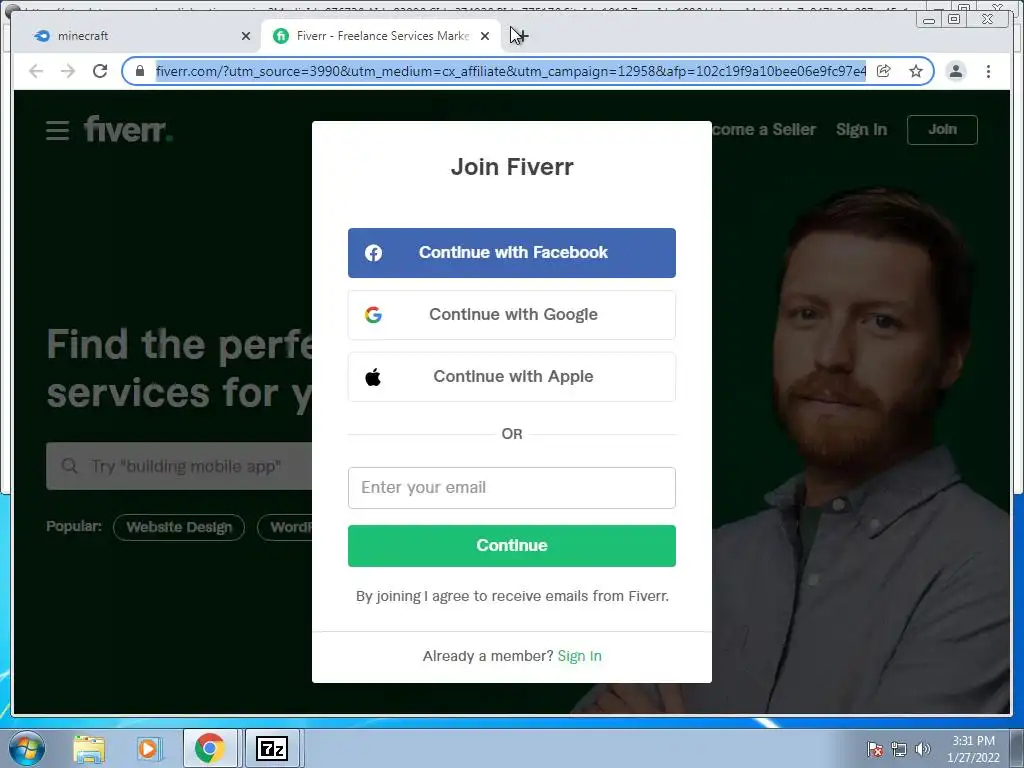Switch to the minecraft tab
The image size is (1024, 768).
tap(137, 36)
